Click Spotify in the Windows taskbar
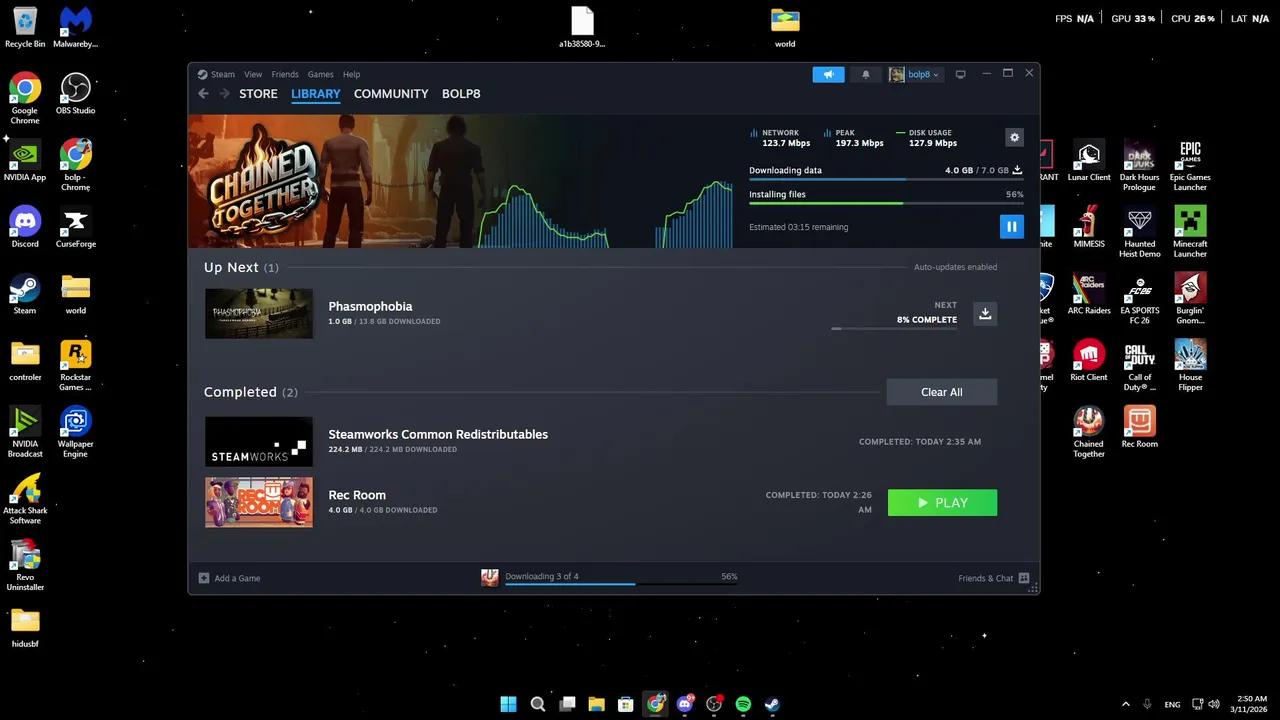1280x720 pixels. (743, 704)
